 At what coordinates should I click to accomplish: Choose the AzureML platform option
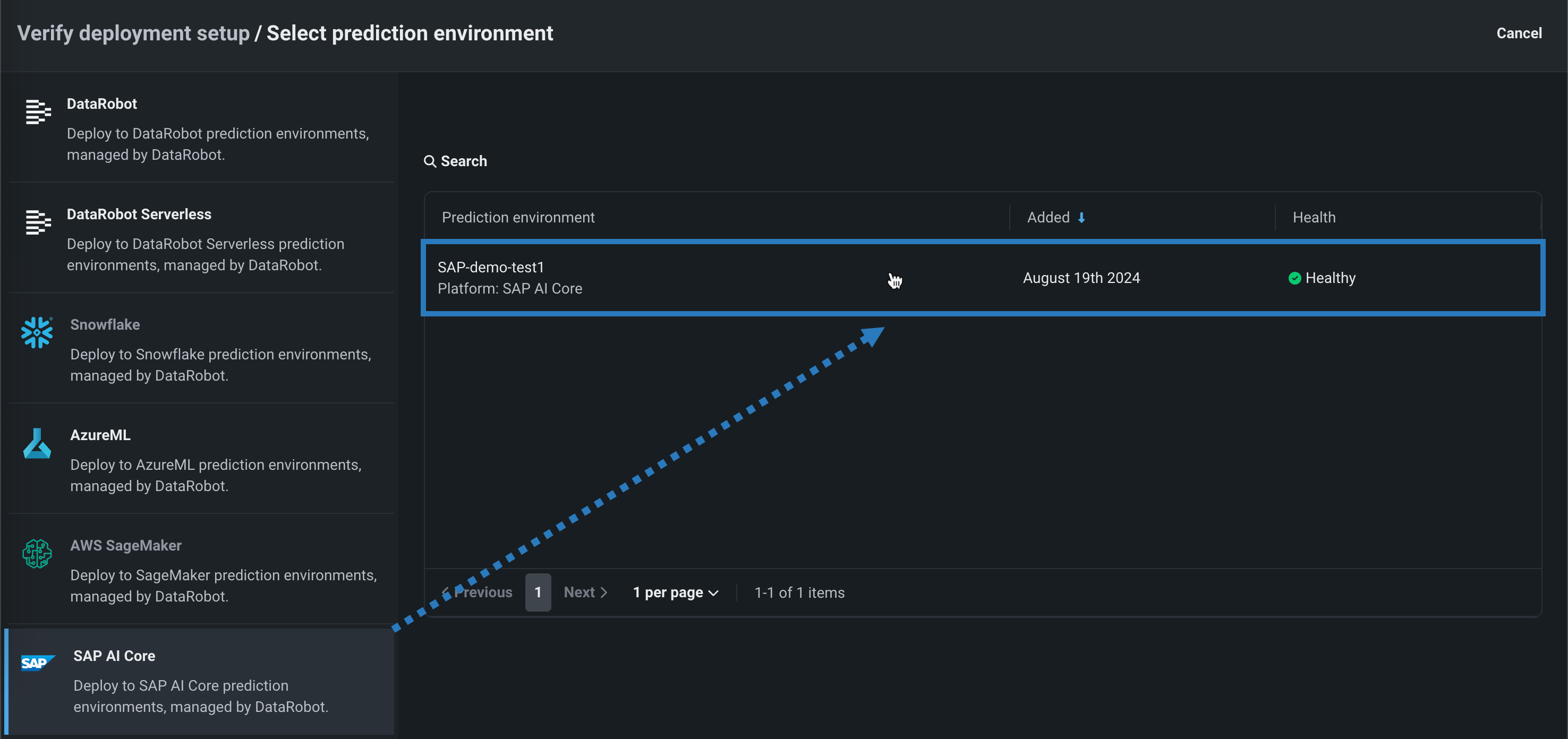(201, 460)
